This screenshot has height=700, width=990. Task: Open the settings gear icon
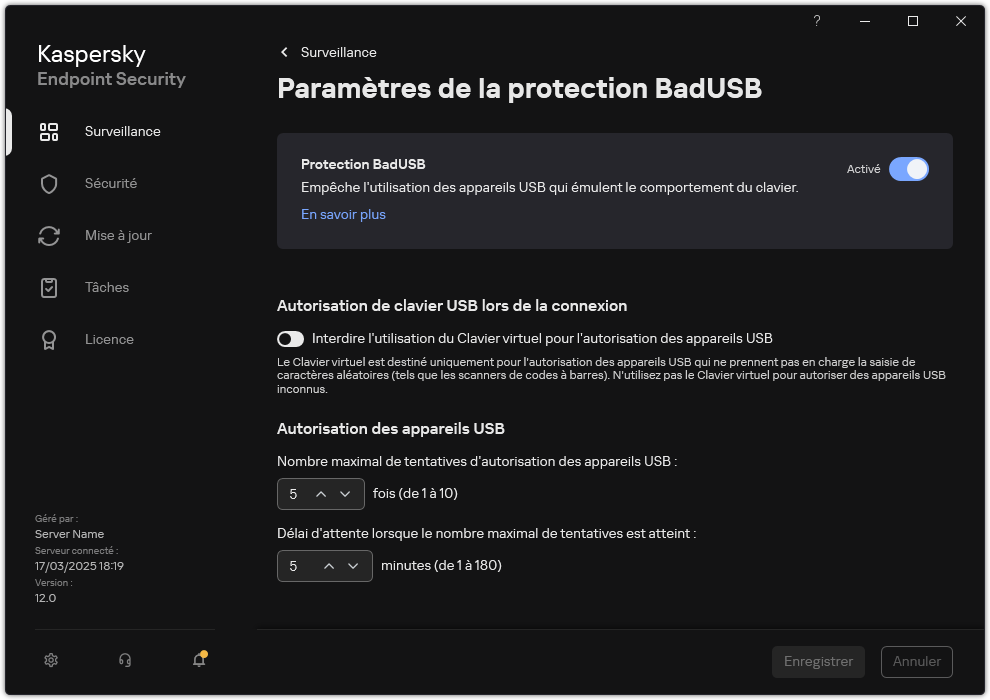pyautogui.click(x=50, y=660)
